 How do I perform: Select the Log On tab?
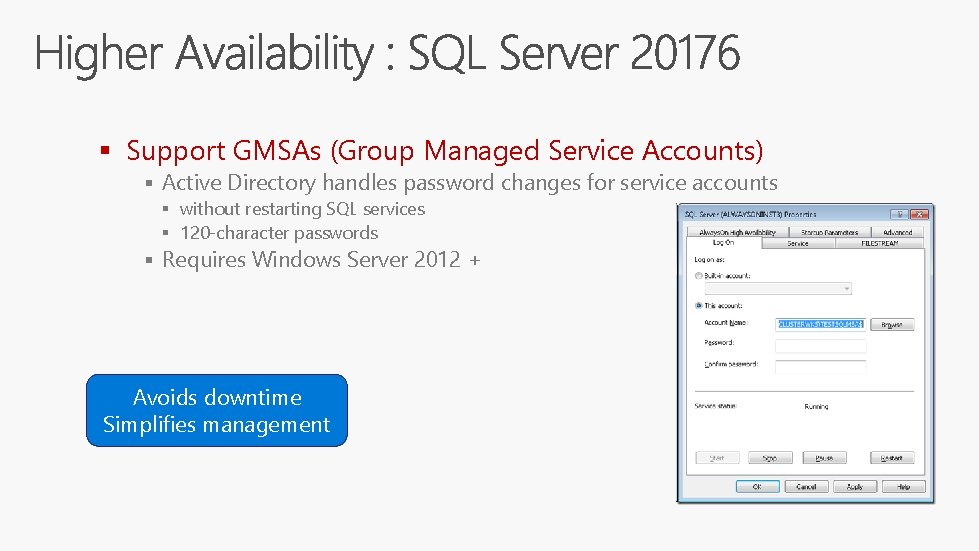pyautogui.click(x=724, y=243)
